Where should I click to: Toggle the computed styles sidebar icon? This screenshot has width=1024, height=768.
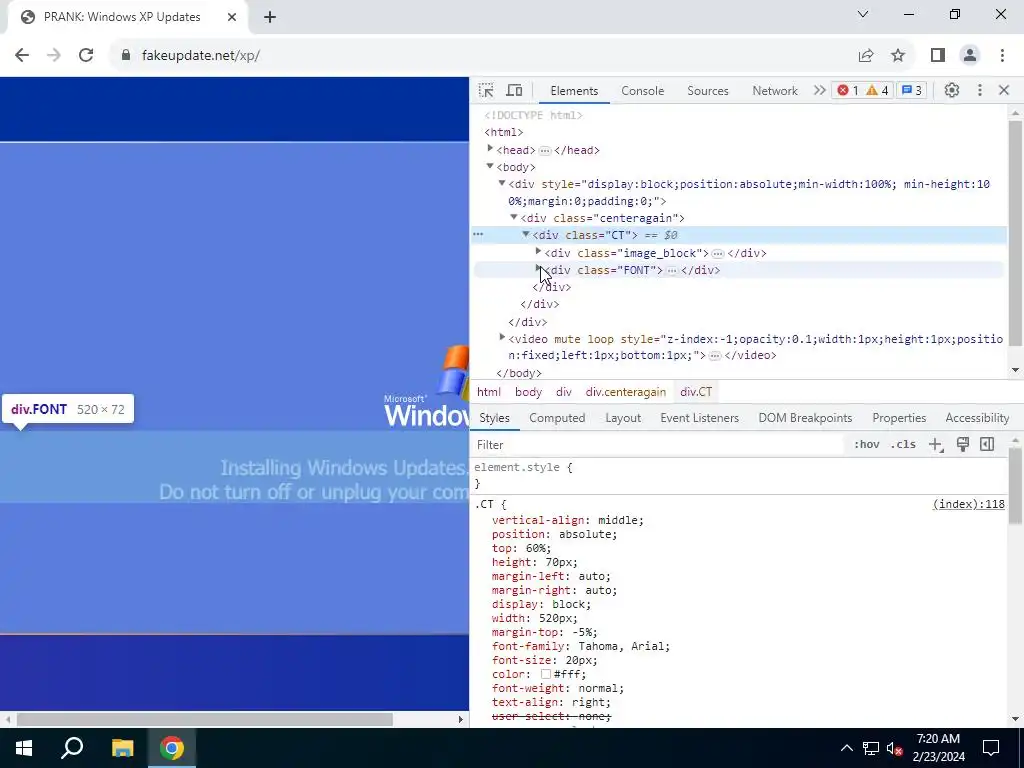click(x=987, y=445)
